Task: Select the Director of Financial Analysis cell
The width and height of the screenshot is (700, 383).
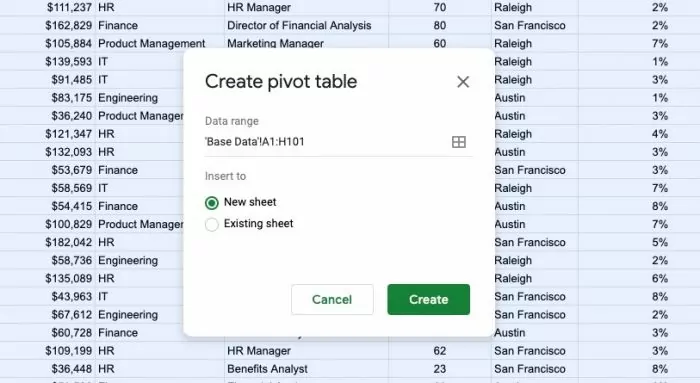Action: [306, 25]
